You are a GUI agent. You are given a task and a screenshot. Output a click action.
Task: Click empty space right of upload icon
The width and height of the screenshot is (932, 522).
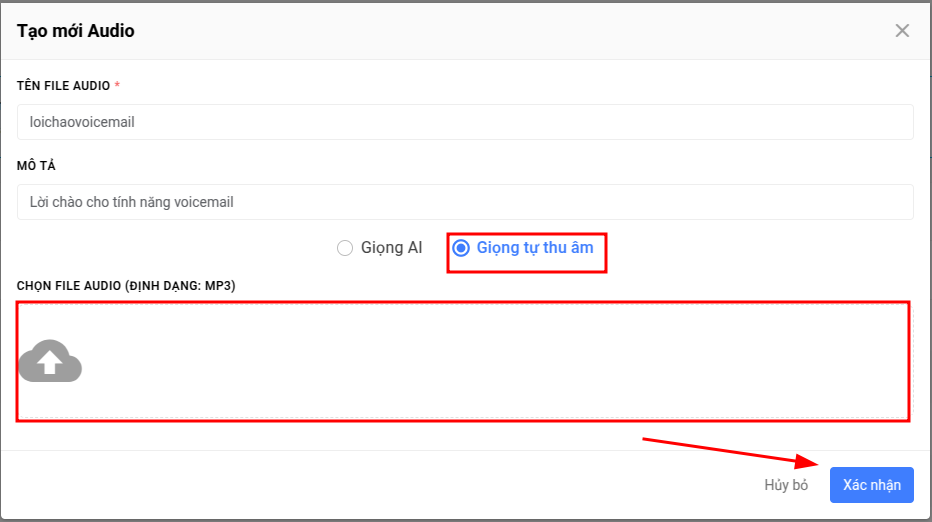[493, 361]
